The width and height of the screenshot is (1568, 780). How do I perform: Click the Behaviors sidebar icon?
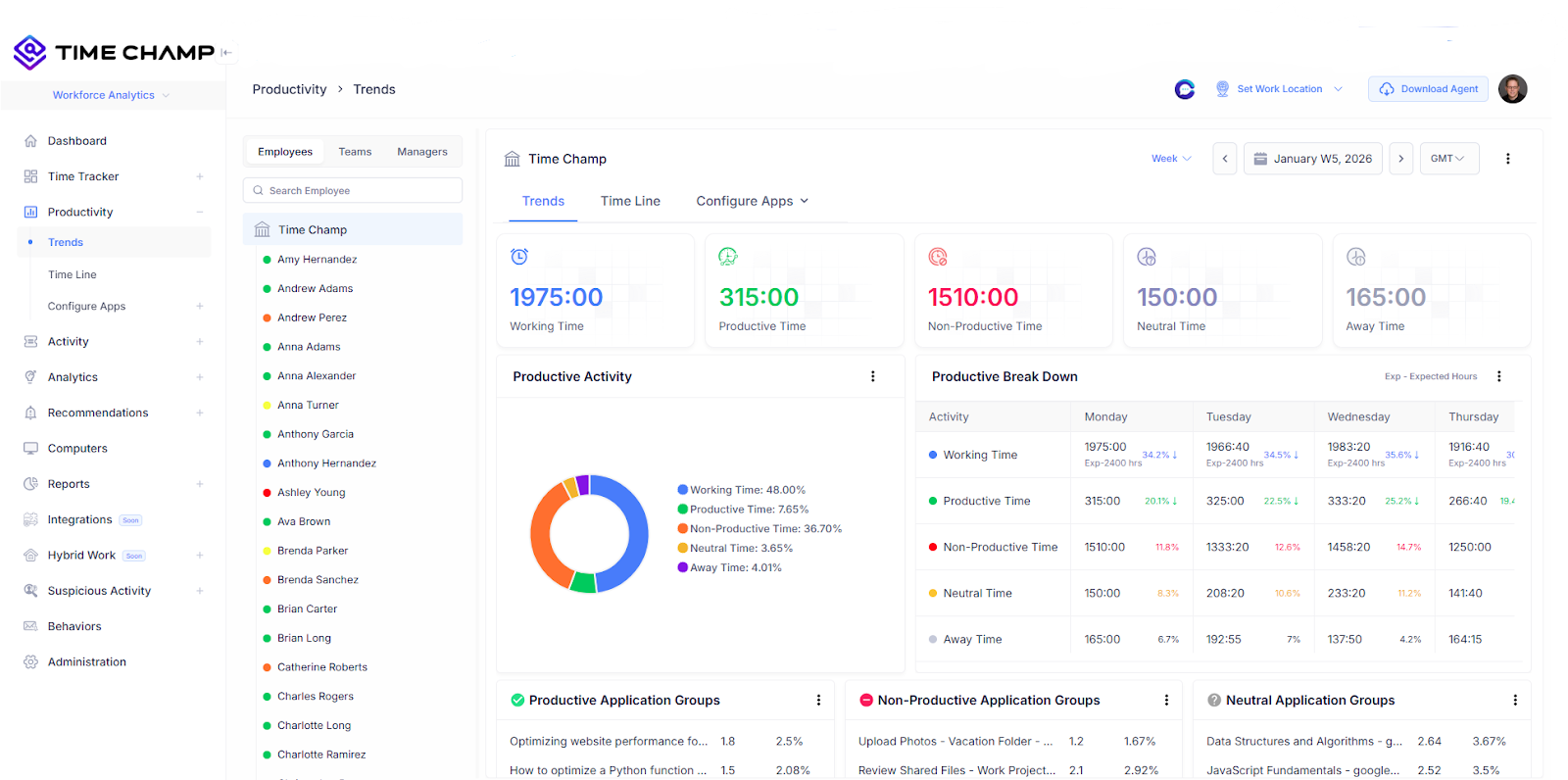[30, 626]
